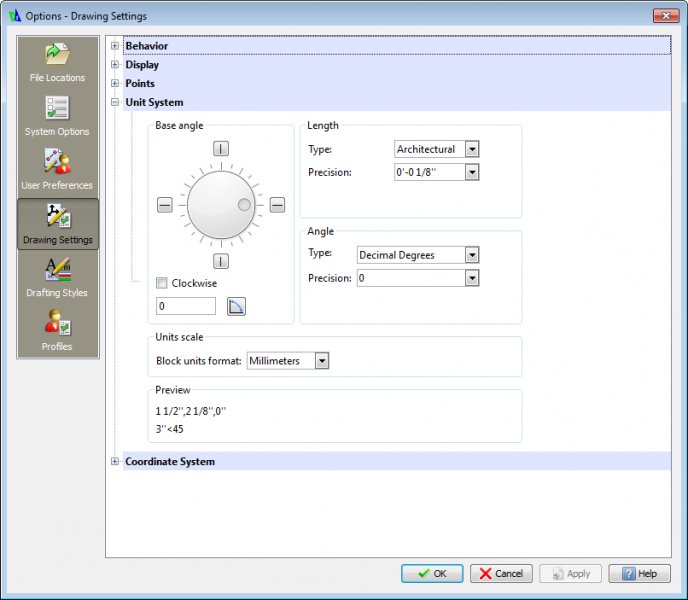The image size is (688, 600).
Task: Close the Options dialog window
Action: tap(666, 16)
